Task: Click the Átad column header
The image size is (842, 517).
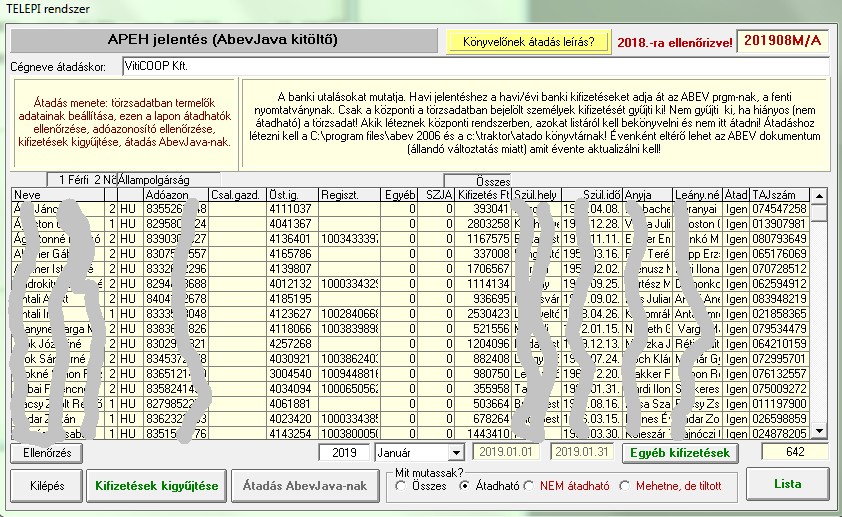Action: pyautogui.click(x=736, y=195)
